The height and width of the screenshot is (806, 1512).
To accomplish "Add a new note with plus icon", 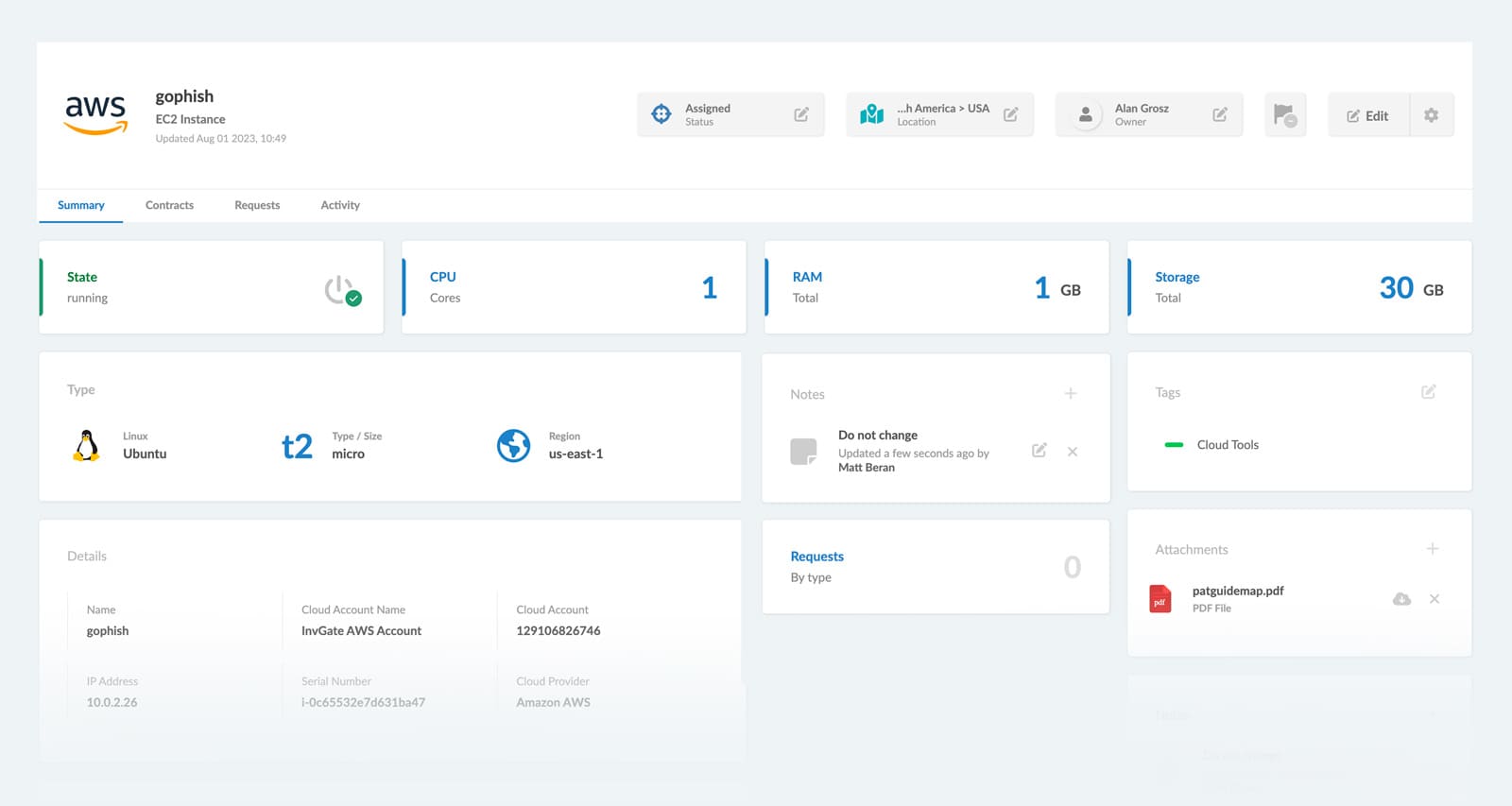I will click(x=1071, y=393).
